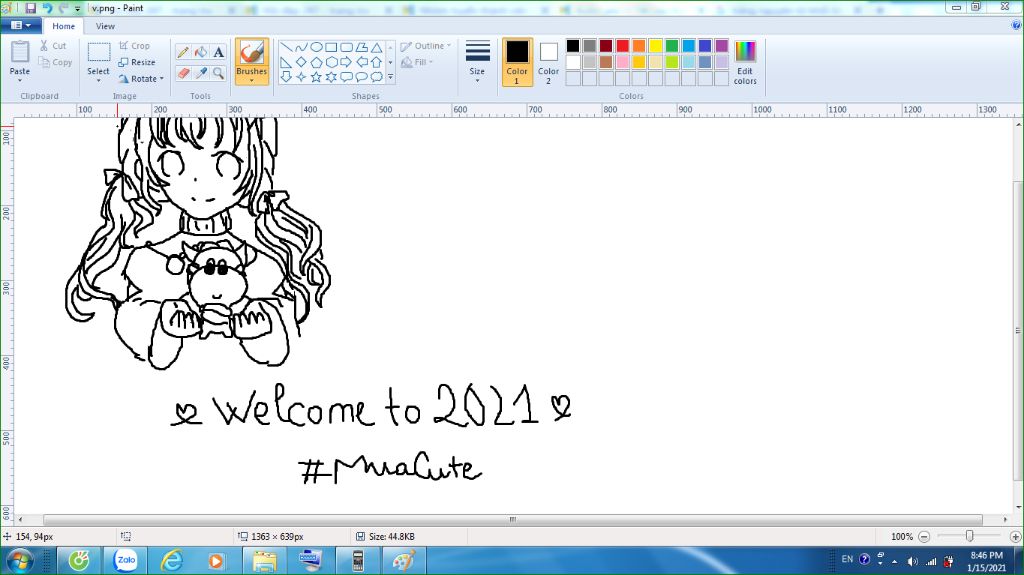Select the Cloud callout shape
This screenshot has height=575, width=1024.
pyautogui.click(x=376, y=77)
